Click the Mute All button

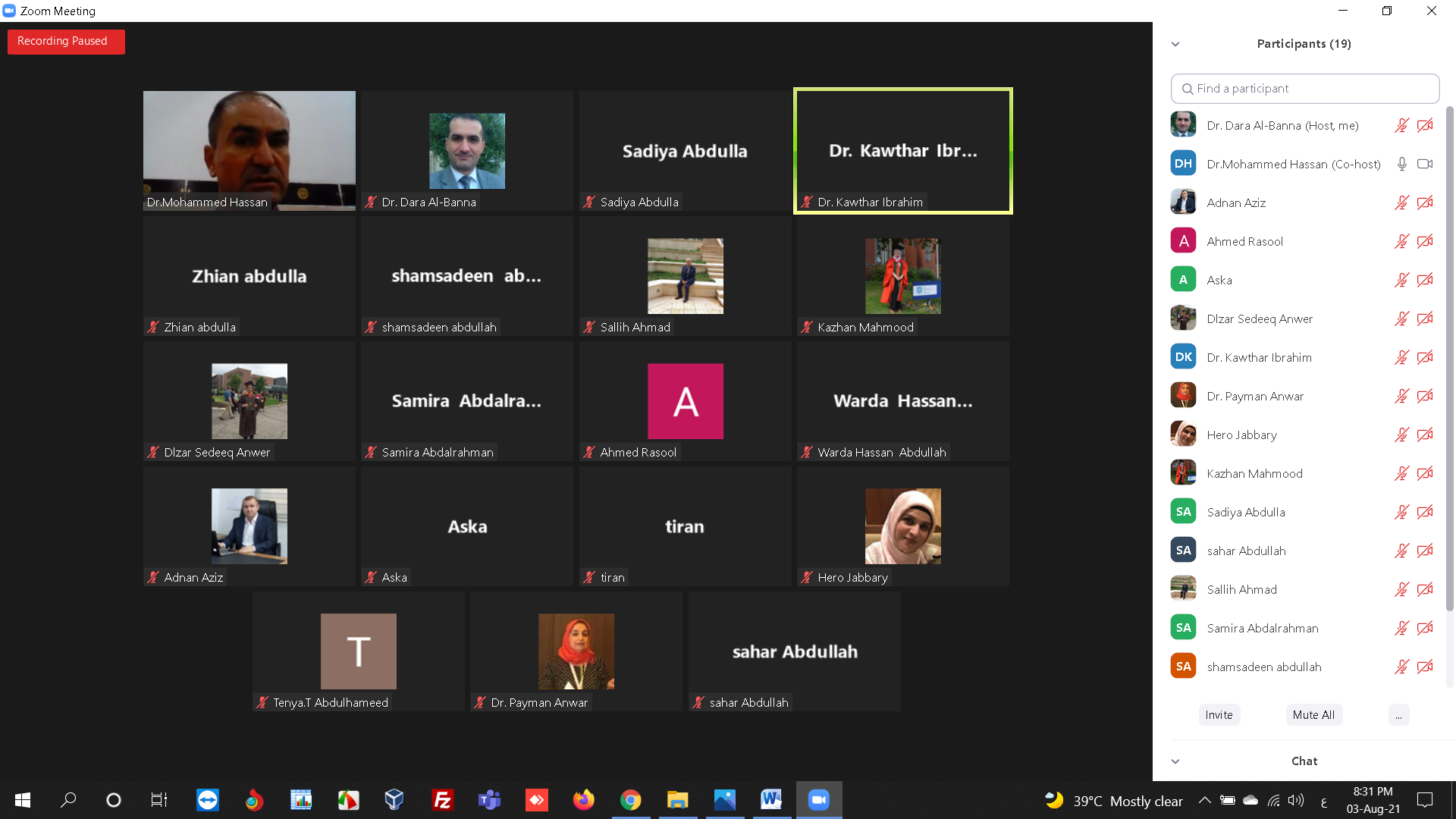[1313, 715]
